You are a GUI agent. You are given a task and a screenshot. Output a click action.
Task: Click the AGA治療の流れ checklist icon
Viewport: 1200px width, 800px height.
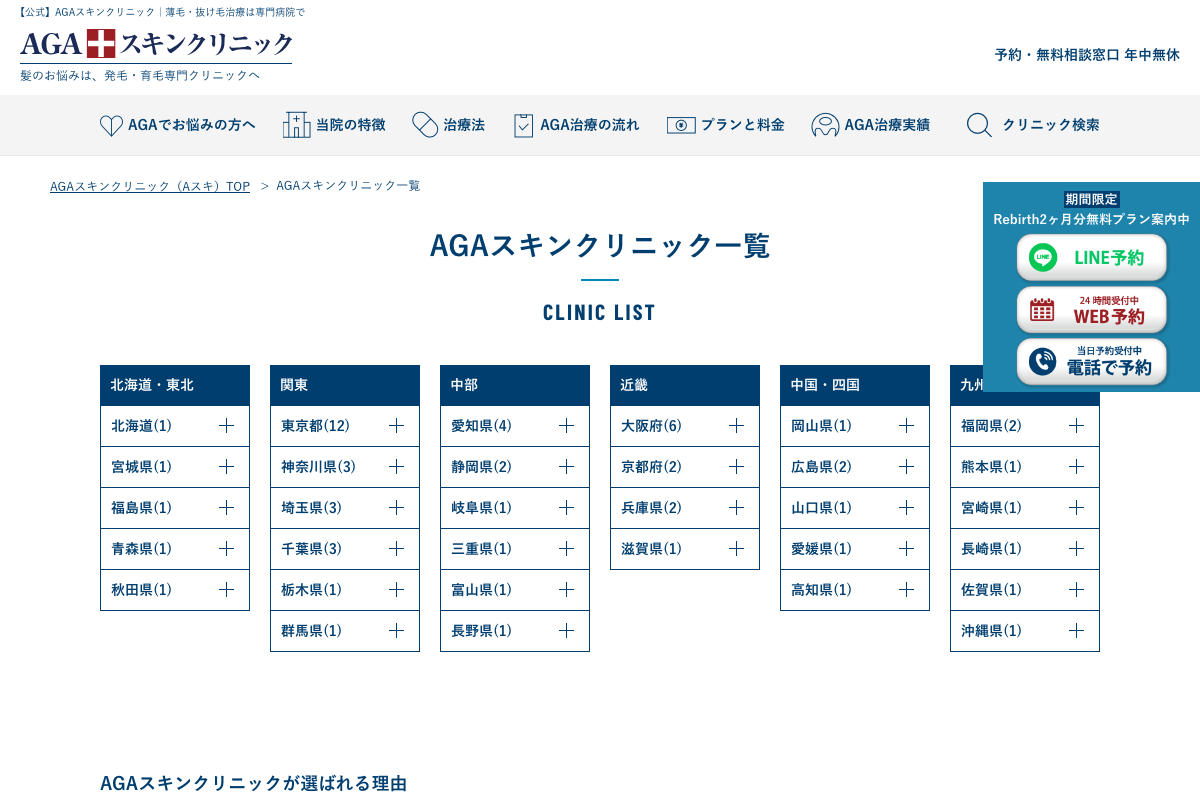coord(524,124)
